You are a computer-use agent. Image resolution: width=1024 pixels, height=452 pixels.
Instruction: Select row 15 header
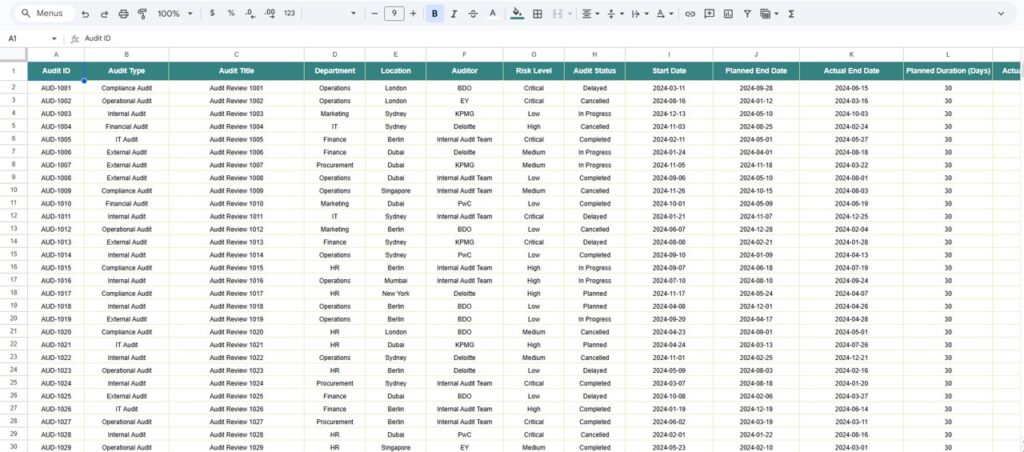click(x=14, y=255)
